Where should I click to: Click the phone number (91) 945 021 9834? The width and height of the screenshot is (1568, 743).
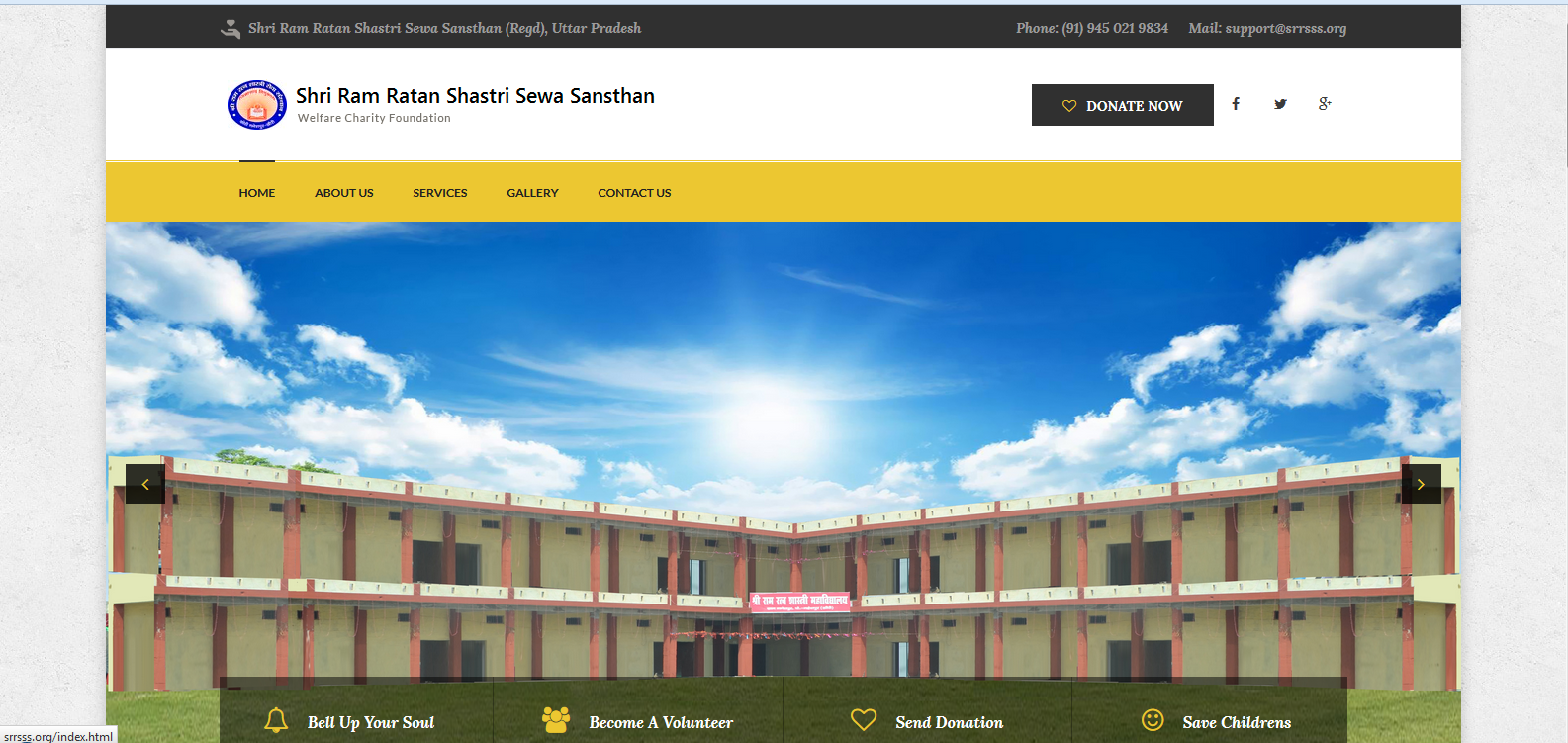click(x=1115, y=28)
